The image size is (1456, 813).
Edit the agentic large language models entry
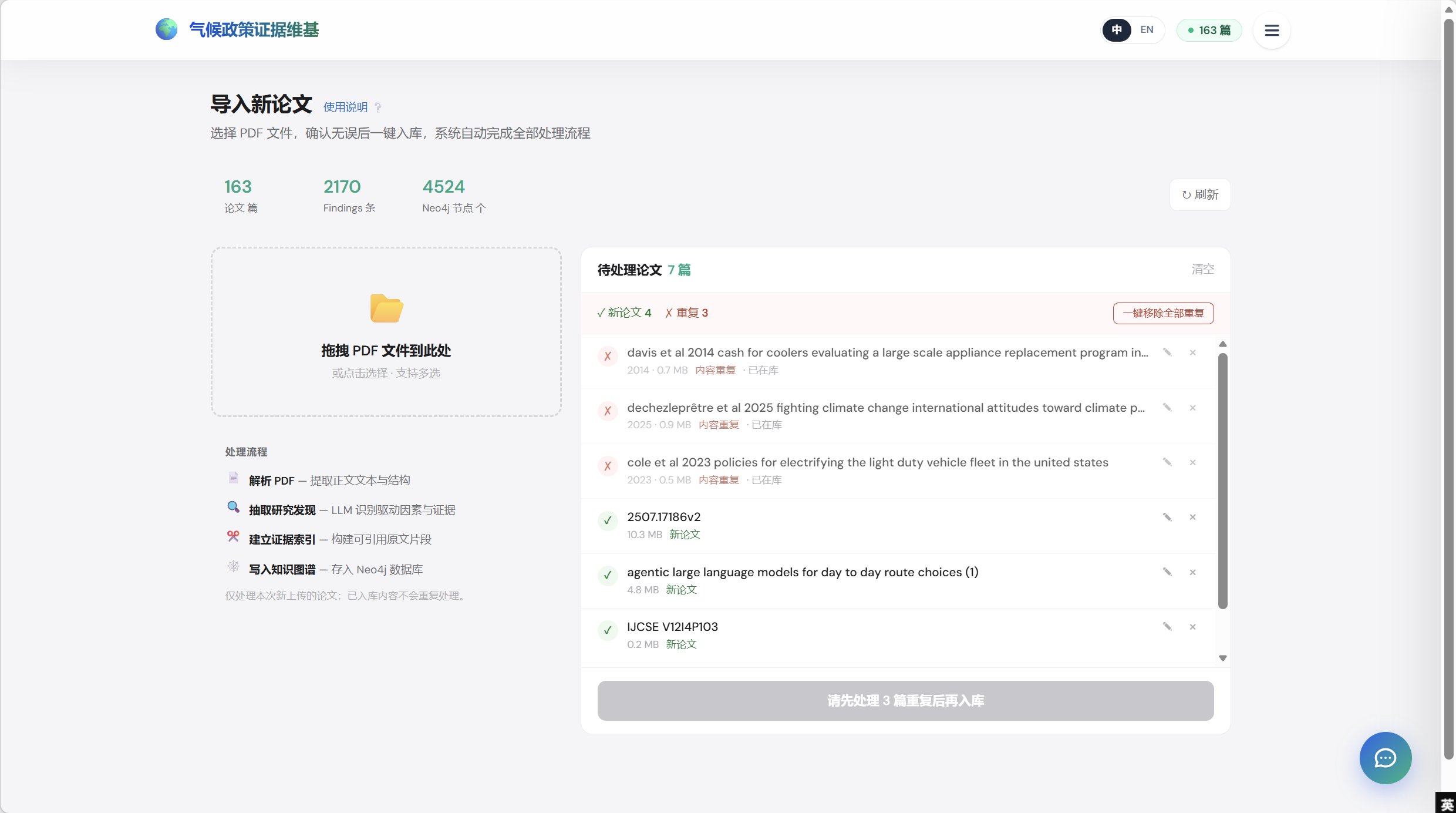point(1167,572)
